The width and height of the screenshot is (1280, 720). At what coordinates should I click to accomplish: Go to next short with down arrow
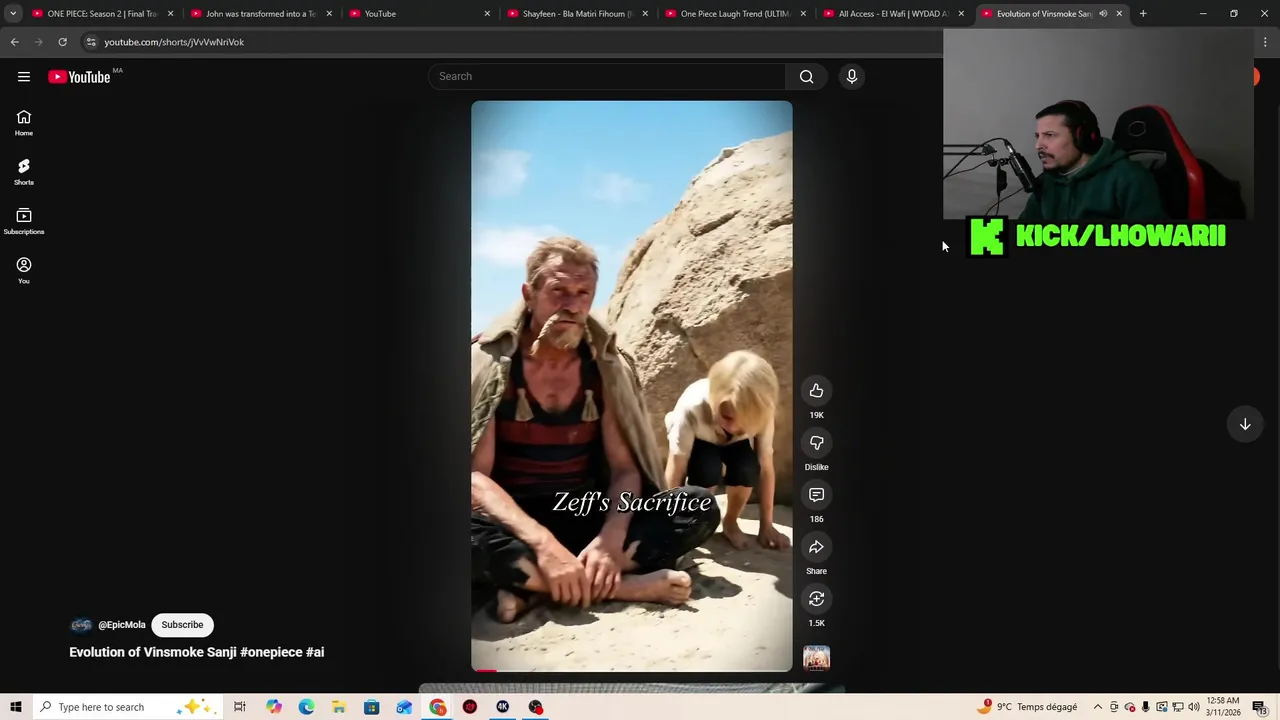pos(1245,424)
